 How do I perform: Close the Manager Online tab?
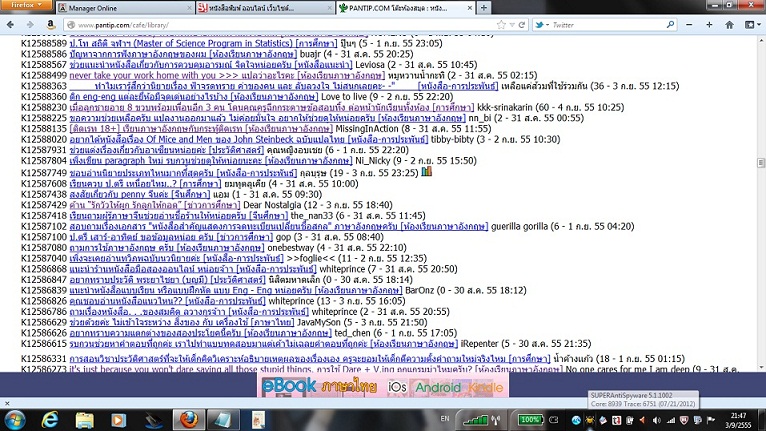point(190,8)
